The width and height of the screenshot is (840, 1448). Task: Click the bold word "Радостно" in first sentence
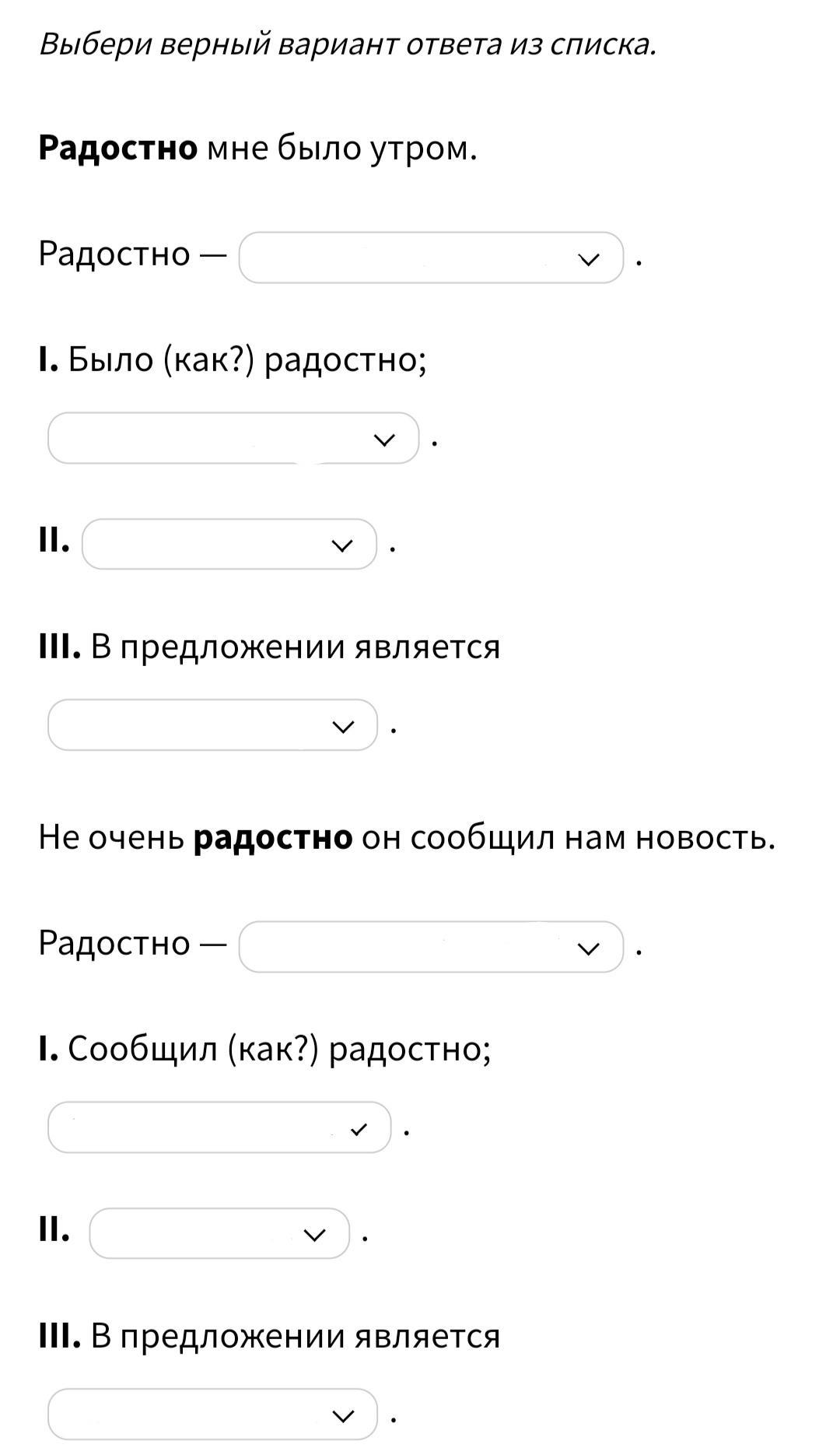tap(118, 148)
